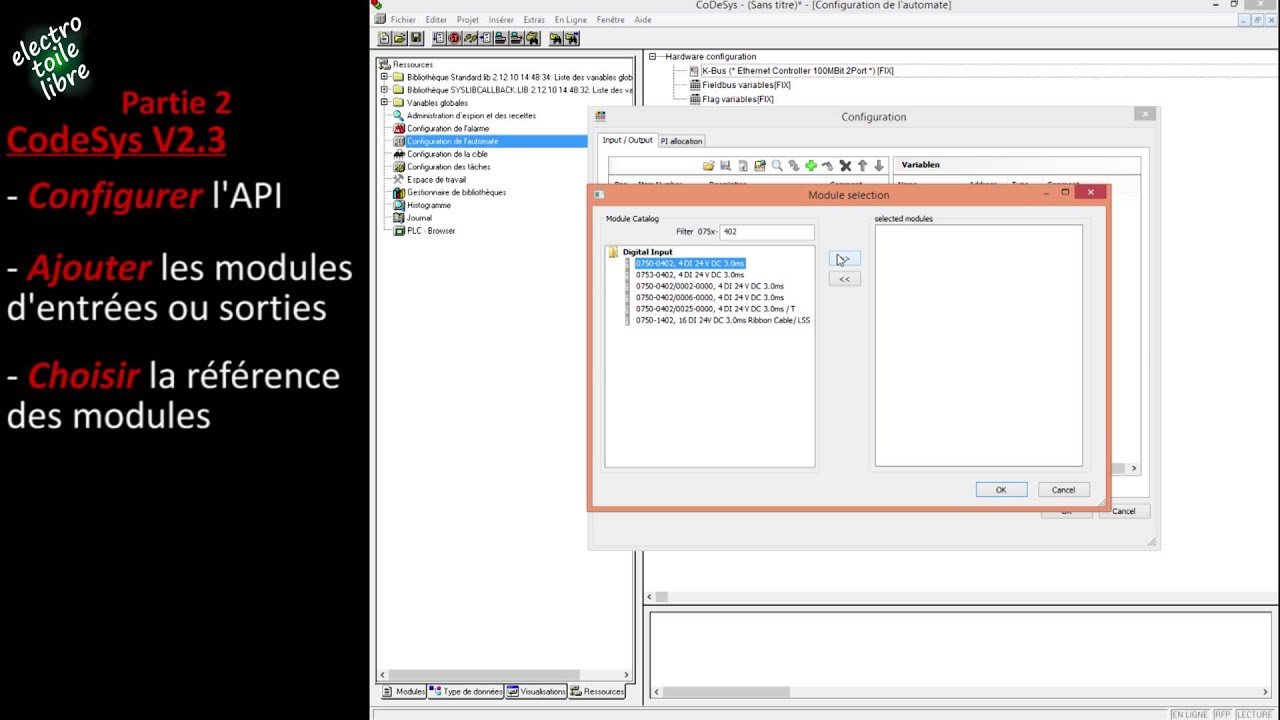Open the Editer menu
The image size is (1280, 720).
(x=436, y=20)
